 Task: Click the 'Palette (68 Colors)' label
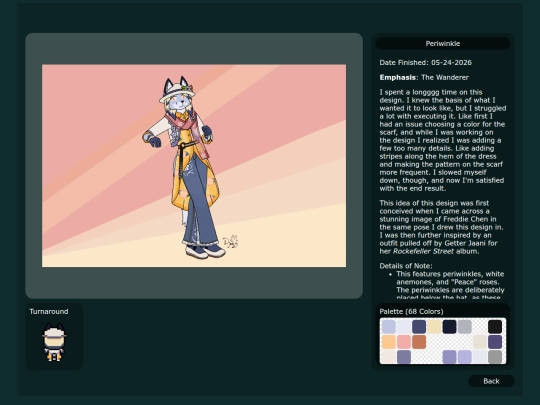(411, 311)
